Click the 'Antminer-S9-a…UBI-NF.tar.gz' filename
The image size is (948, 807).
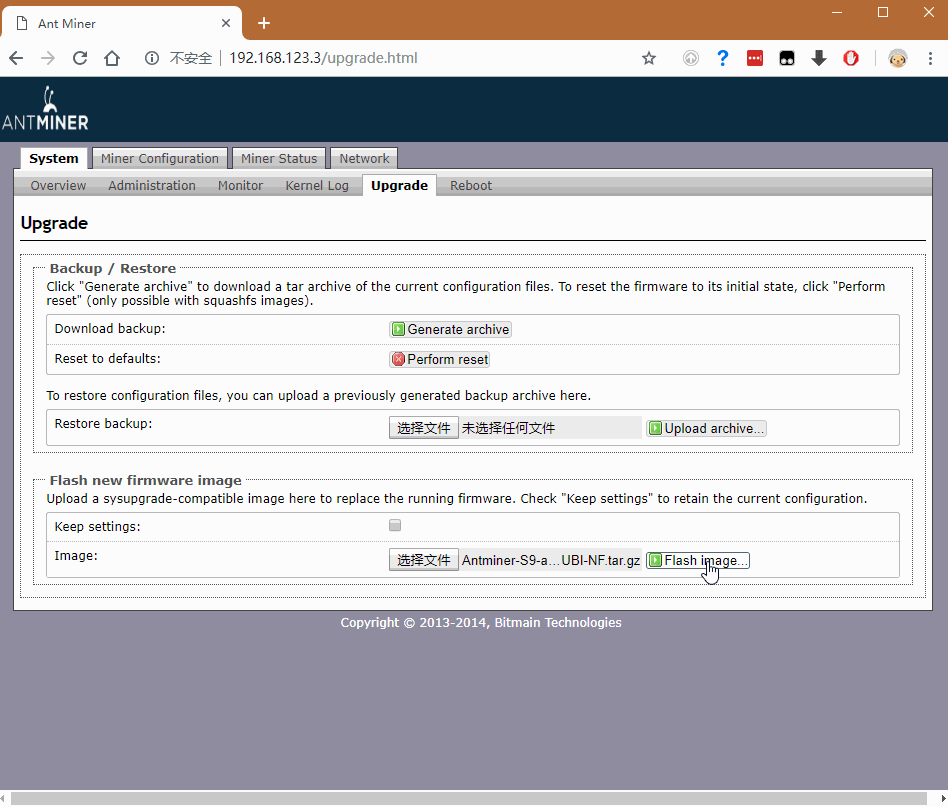point(551,560)
